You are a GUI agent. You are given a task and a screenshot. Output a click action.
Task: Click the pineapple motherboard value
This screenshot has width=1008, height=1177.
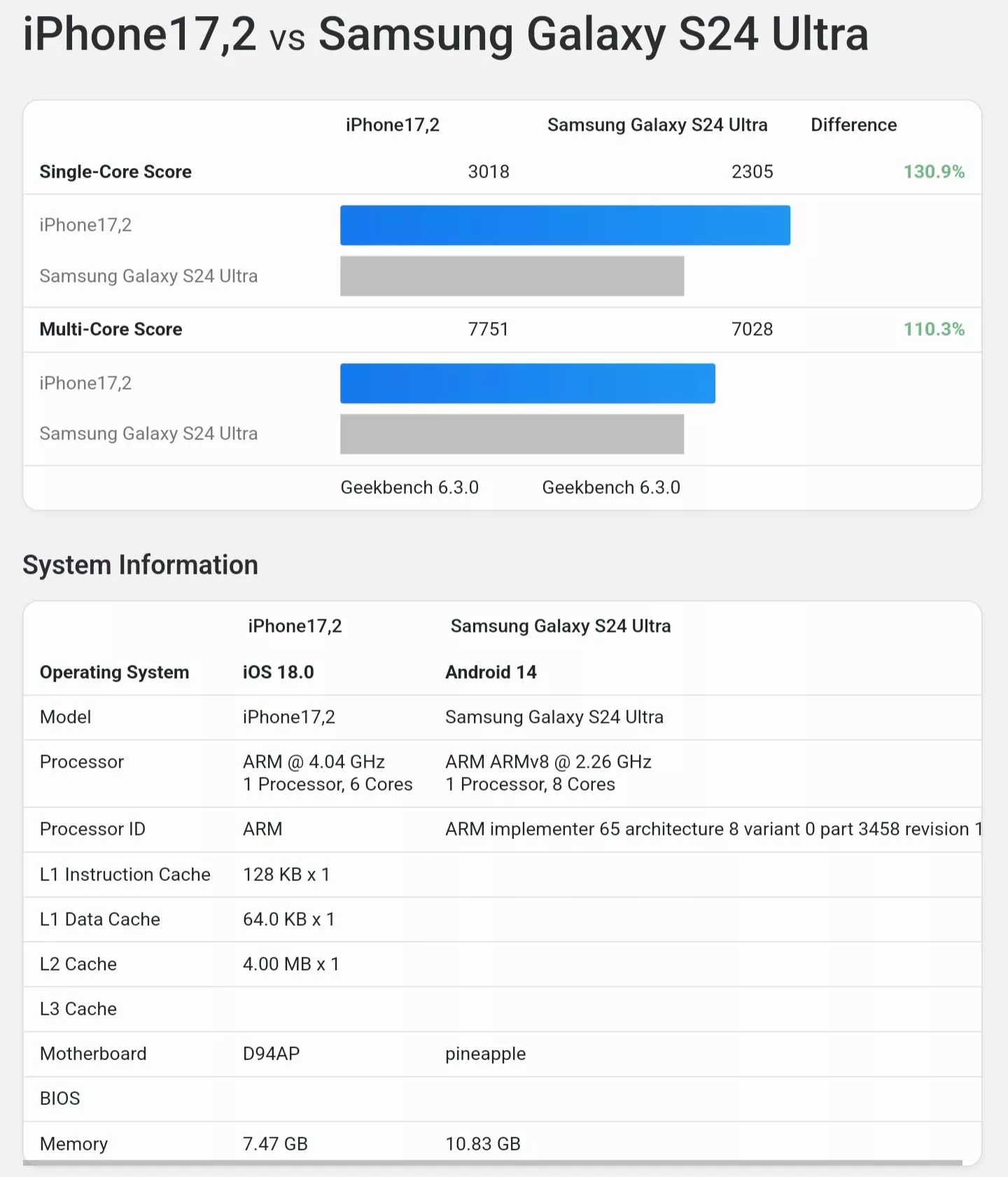(x=485, y=1054)
